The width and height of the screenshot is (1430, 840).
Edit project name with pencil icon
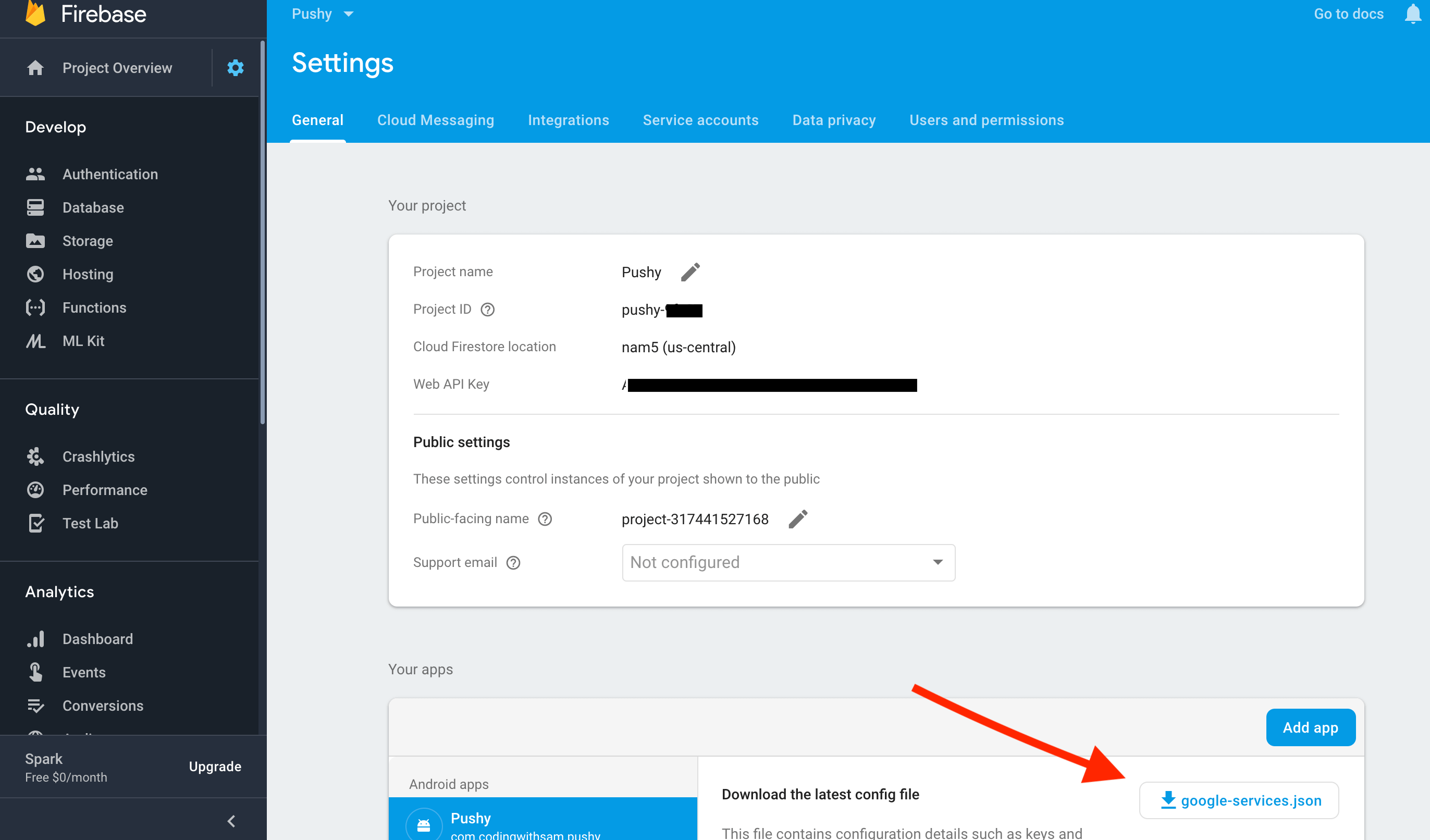(x=690, y=273)
